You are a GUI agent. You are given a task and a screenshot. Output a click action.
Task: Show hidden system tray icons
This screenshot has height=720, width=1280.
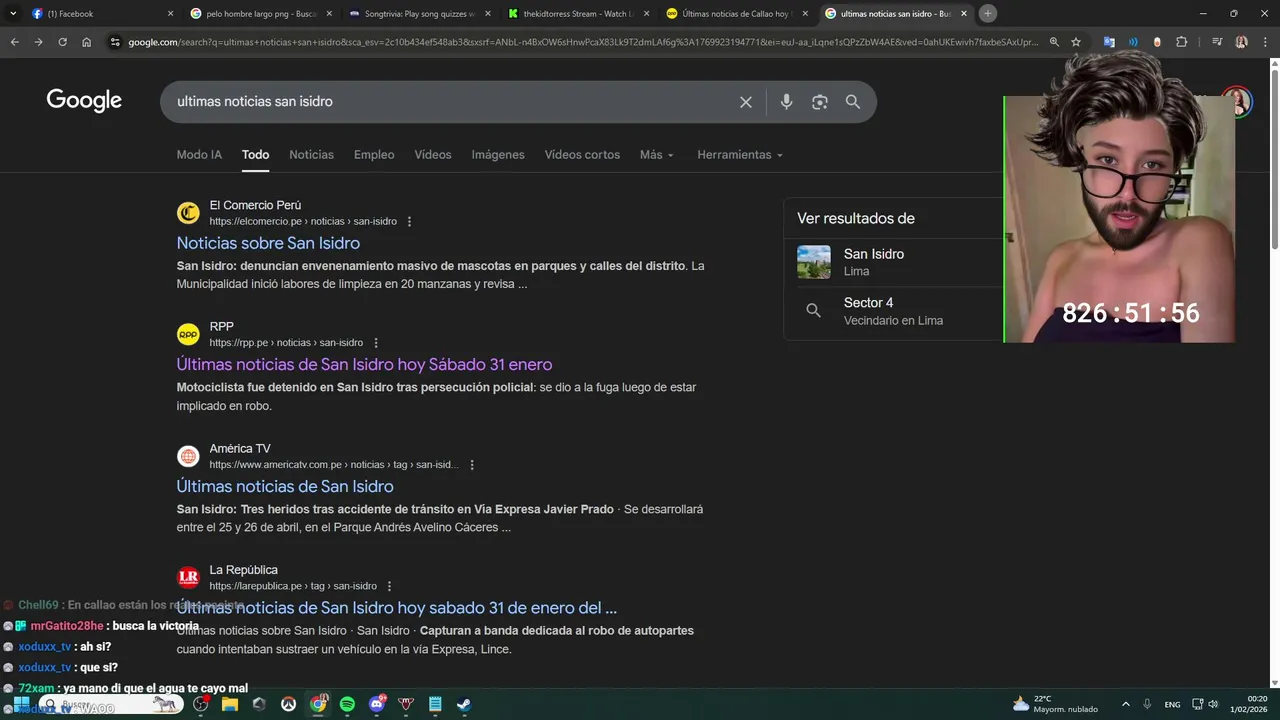click(x=1125, y=704)
